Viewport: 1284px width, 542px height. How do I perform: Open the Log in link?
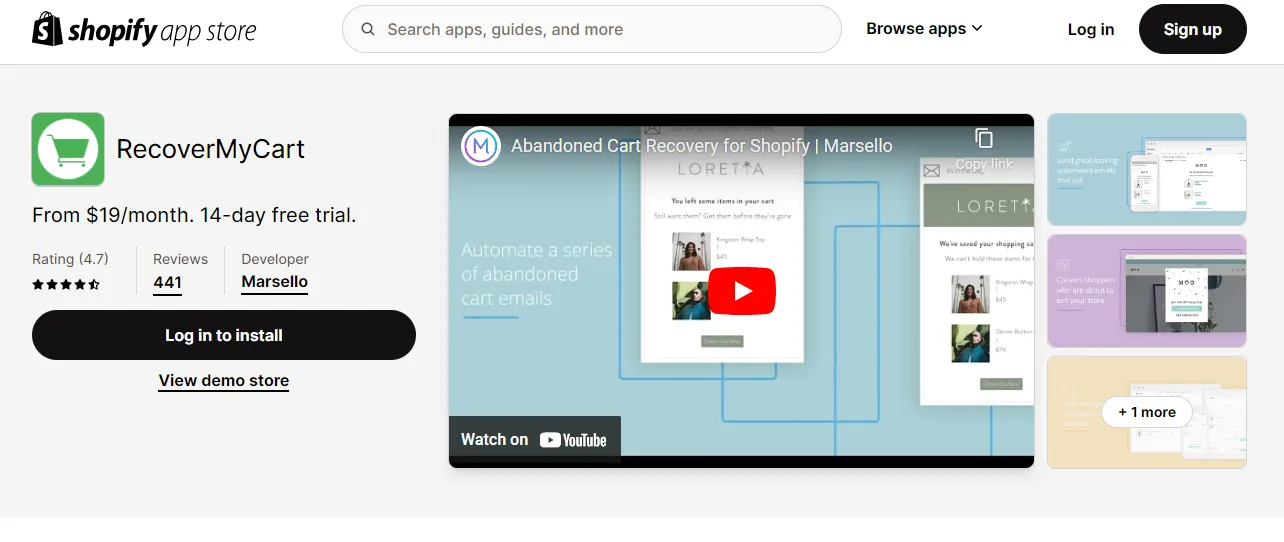coord(1090,29)
